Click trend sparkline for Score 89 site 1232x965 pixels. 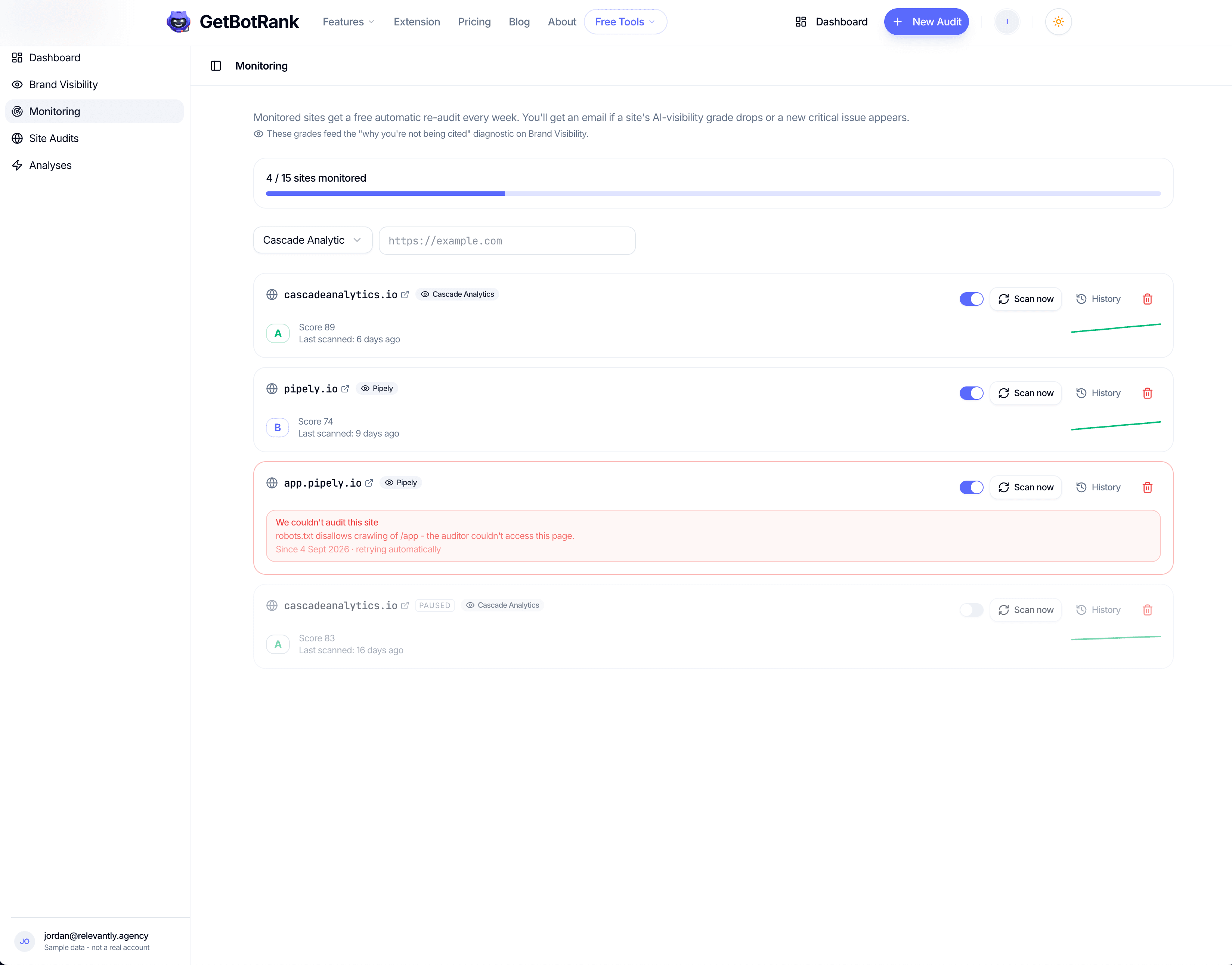click(x=1116, y=328)
